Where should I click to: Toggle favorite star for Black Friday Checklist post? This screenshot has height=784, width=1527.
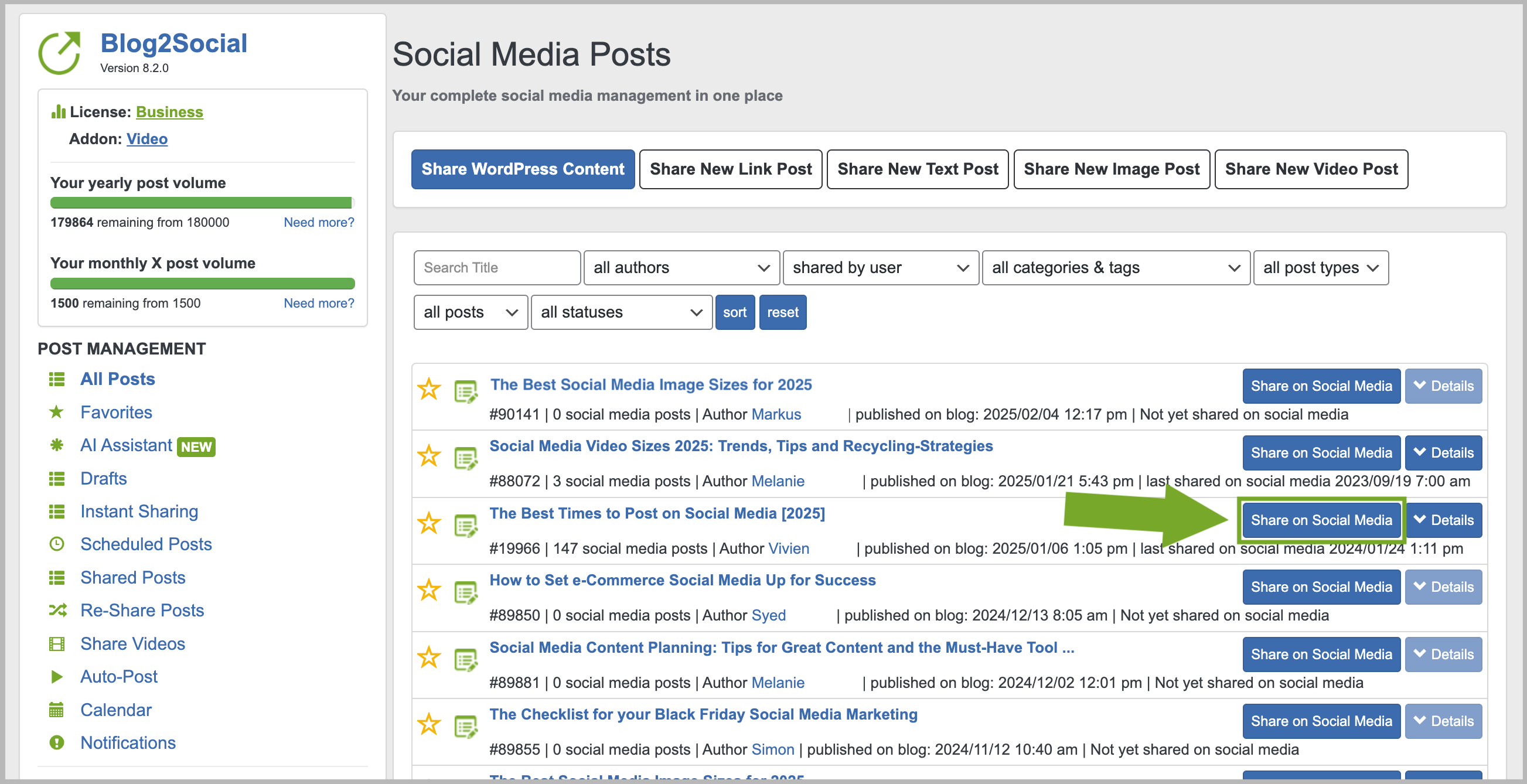428,724
